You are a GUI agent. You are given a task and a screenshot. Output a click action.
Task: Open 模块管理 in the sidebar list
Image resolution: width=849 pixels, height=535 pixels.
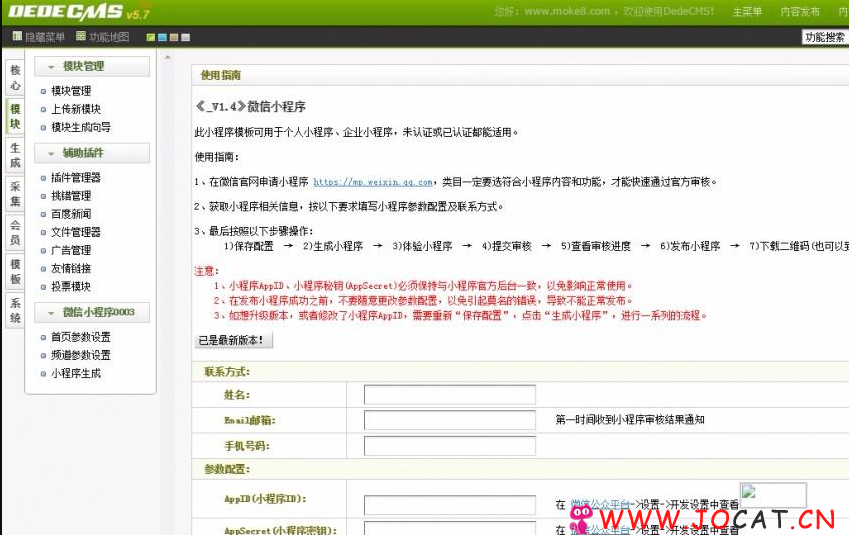coord(71,91)
